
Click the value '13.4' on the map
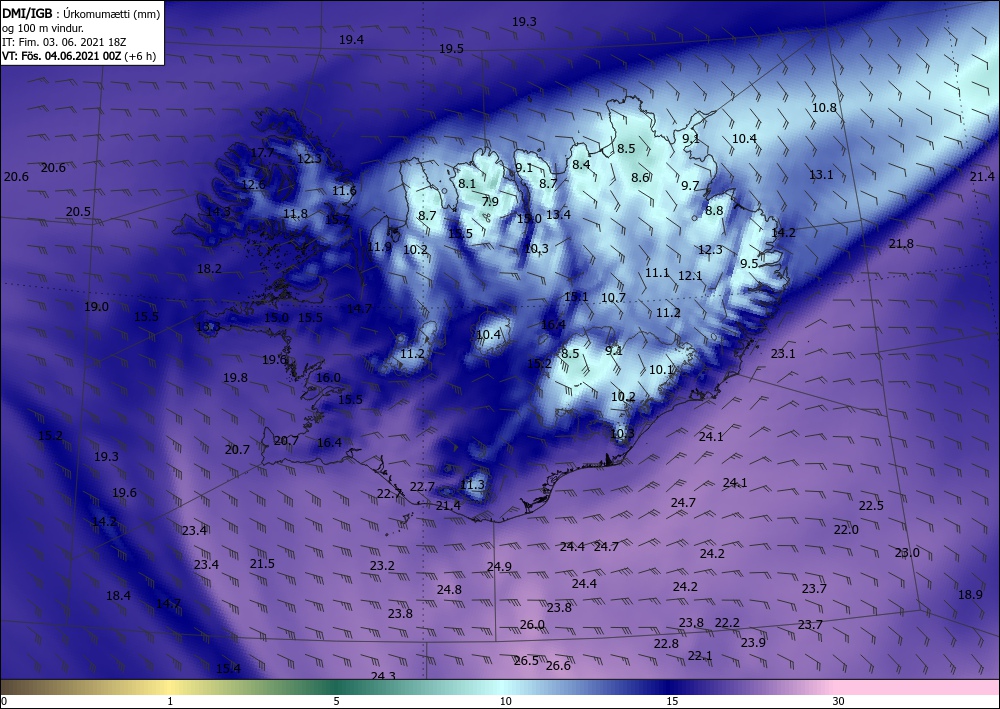(x=558, y=215)
